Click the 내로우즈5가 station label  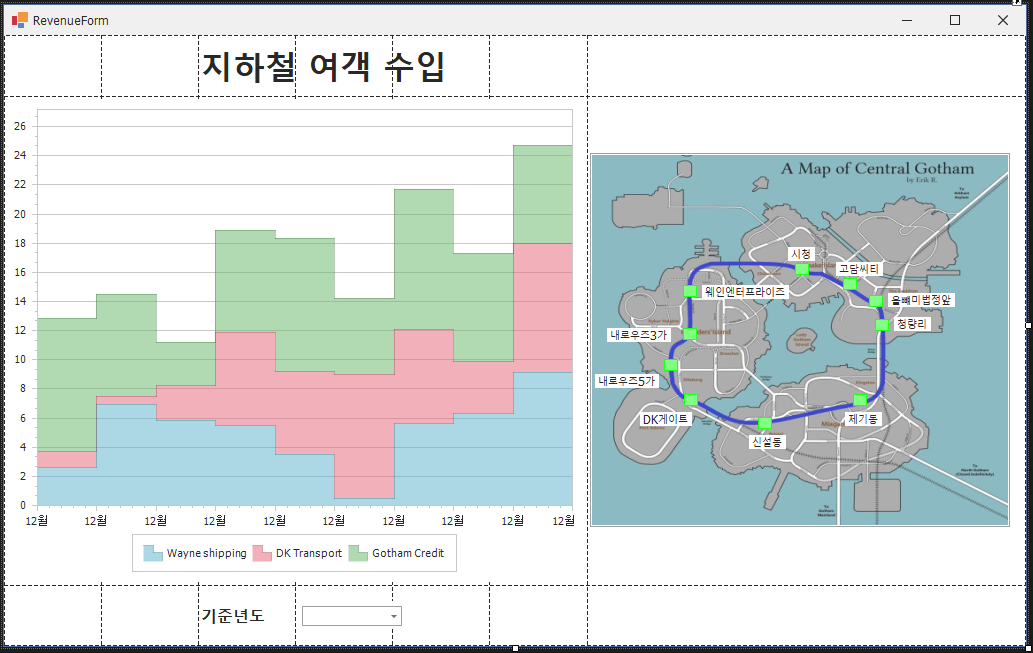pos(627,381)
